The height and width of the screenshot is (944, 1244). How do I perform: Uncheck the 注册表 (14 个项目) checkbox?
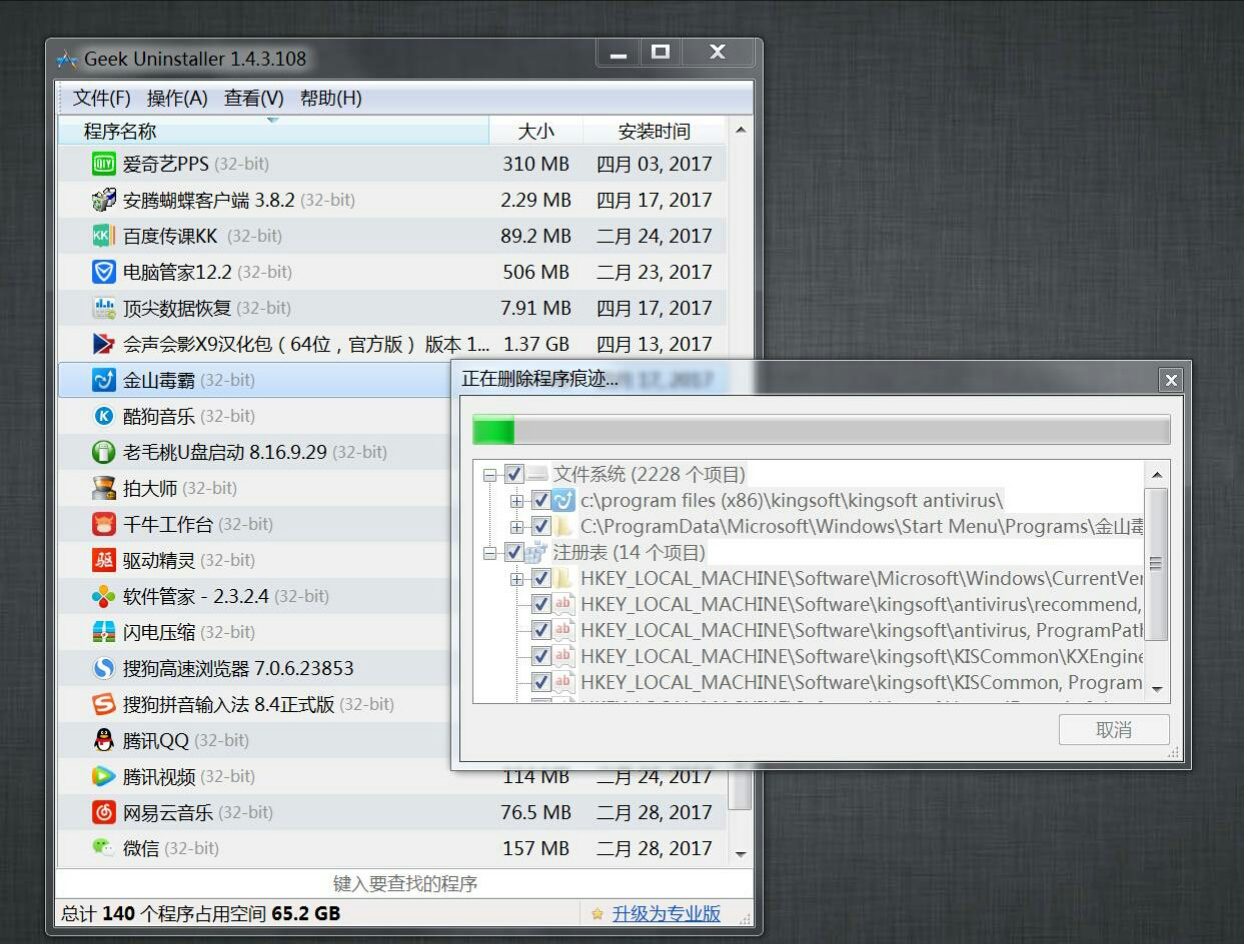point(514,552)
